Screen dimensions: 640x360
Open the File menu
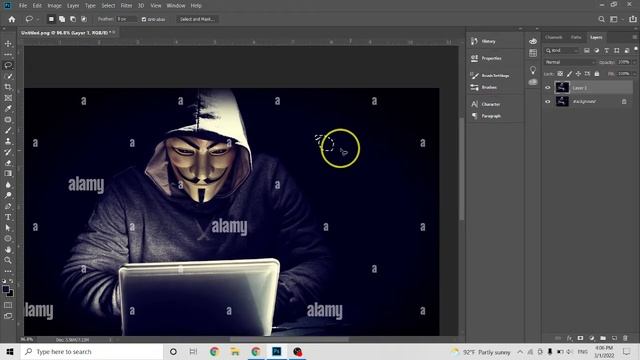click(x=23, y=6)
